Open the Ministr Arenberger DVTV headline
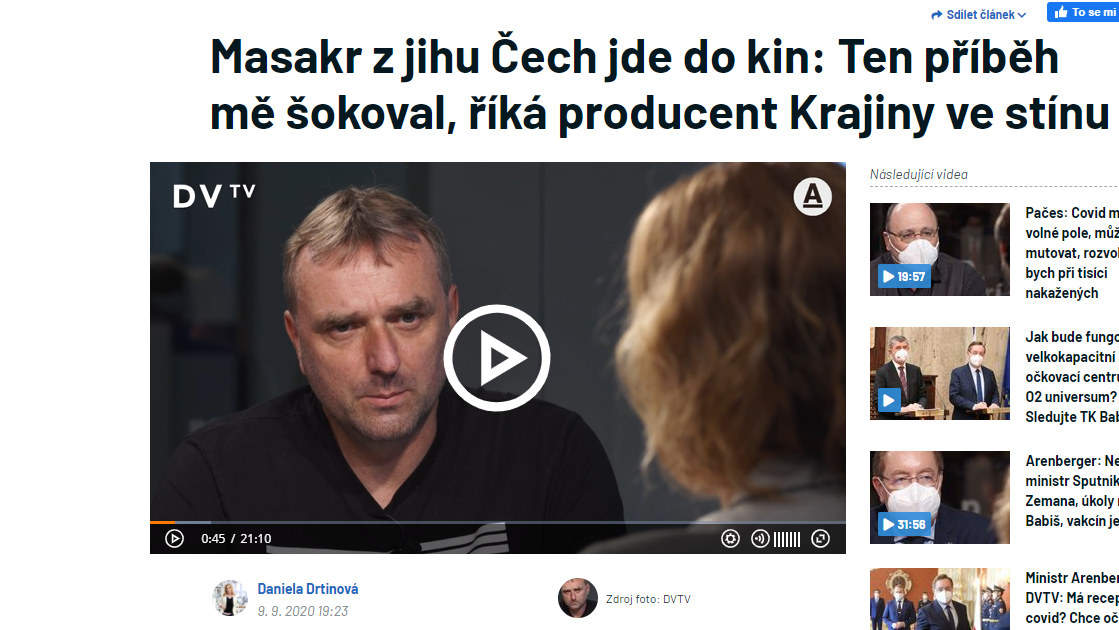1119x630 pixels. [x=1072, y=598]
